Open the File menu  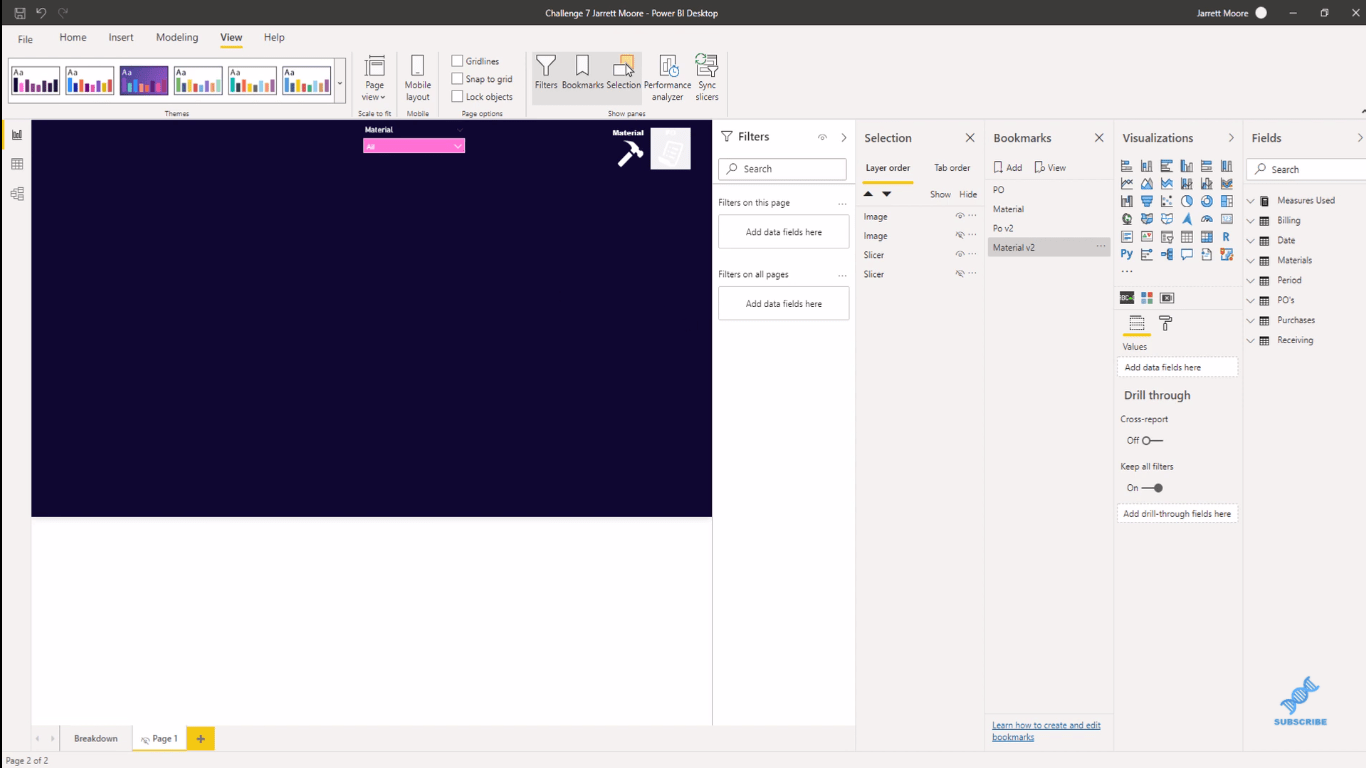tap(25, 39)
